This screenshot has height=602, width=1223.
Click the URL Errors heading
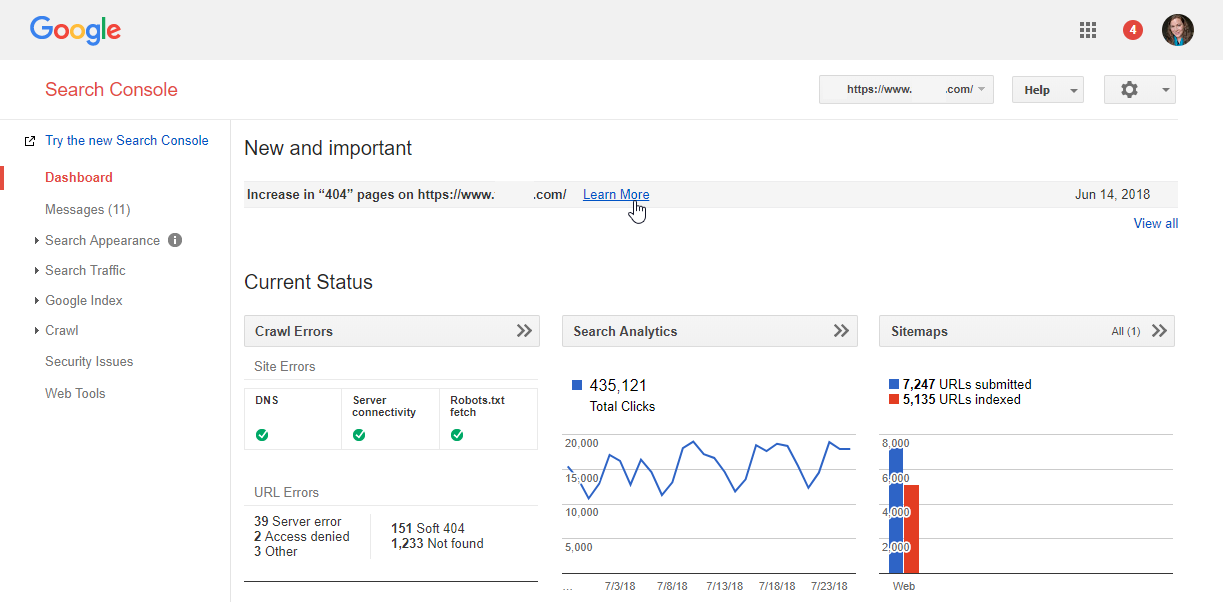tap(287, 492)
